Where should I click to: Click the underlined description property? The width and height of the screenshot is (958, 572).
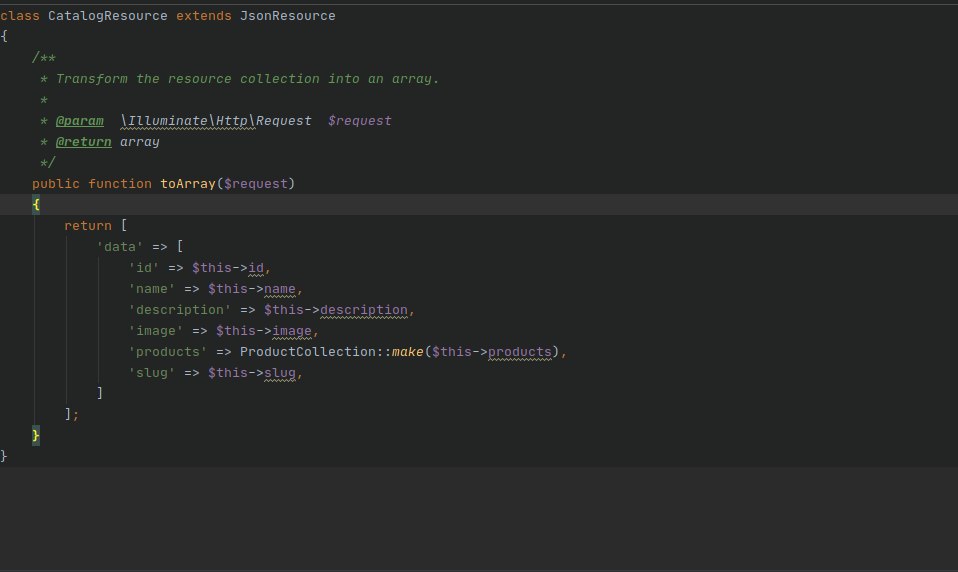tap(364, 310)
